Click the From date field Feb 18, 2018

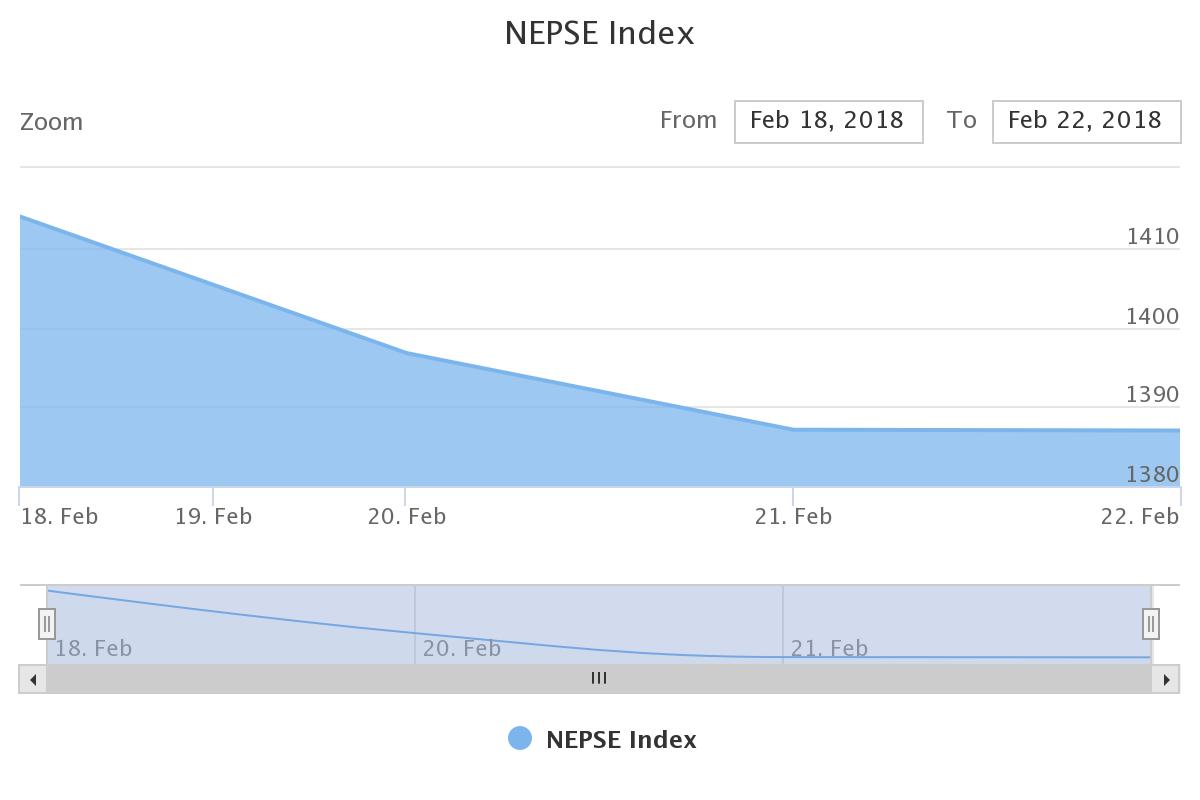pyautogui.click(x=828, y=121)
